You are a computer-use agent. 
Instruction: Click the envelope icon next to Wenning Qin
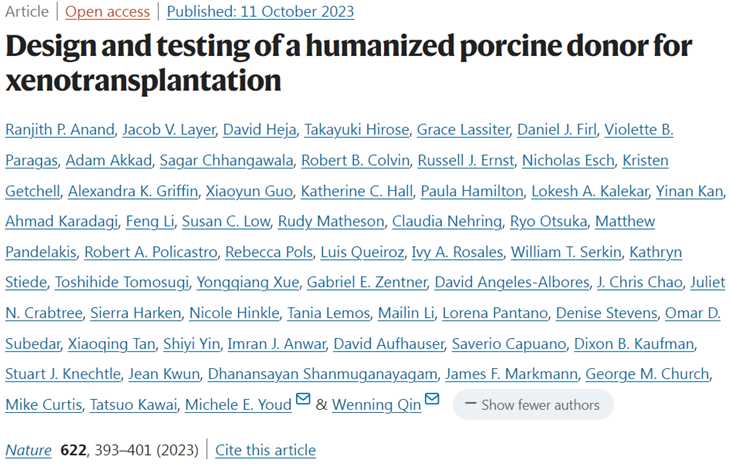432,398
